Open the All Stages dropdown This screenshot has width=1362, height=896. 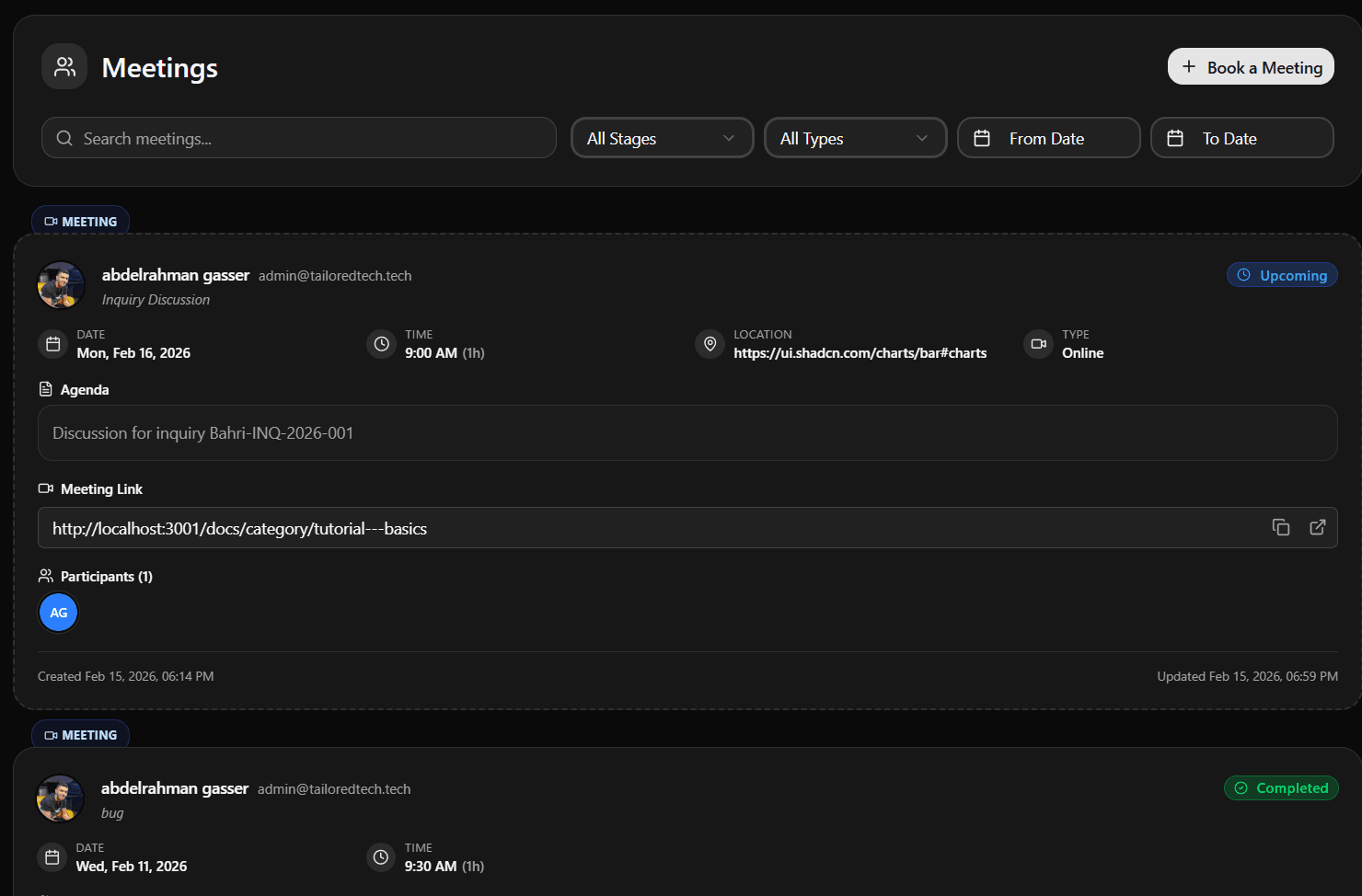point(662,137)
